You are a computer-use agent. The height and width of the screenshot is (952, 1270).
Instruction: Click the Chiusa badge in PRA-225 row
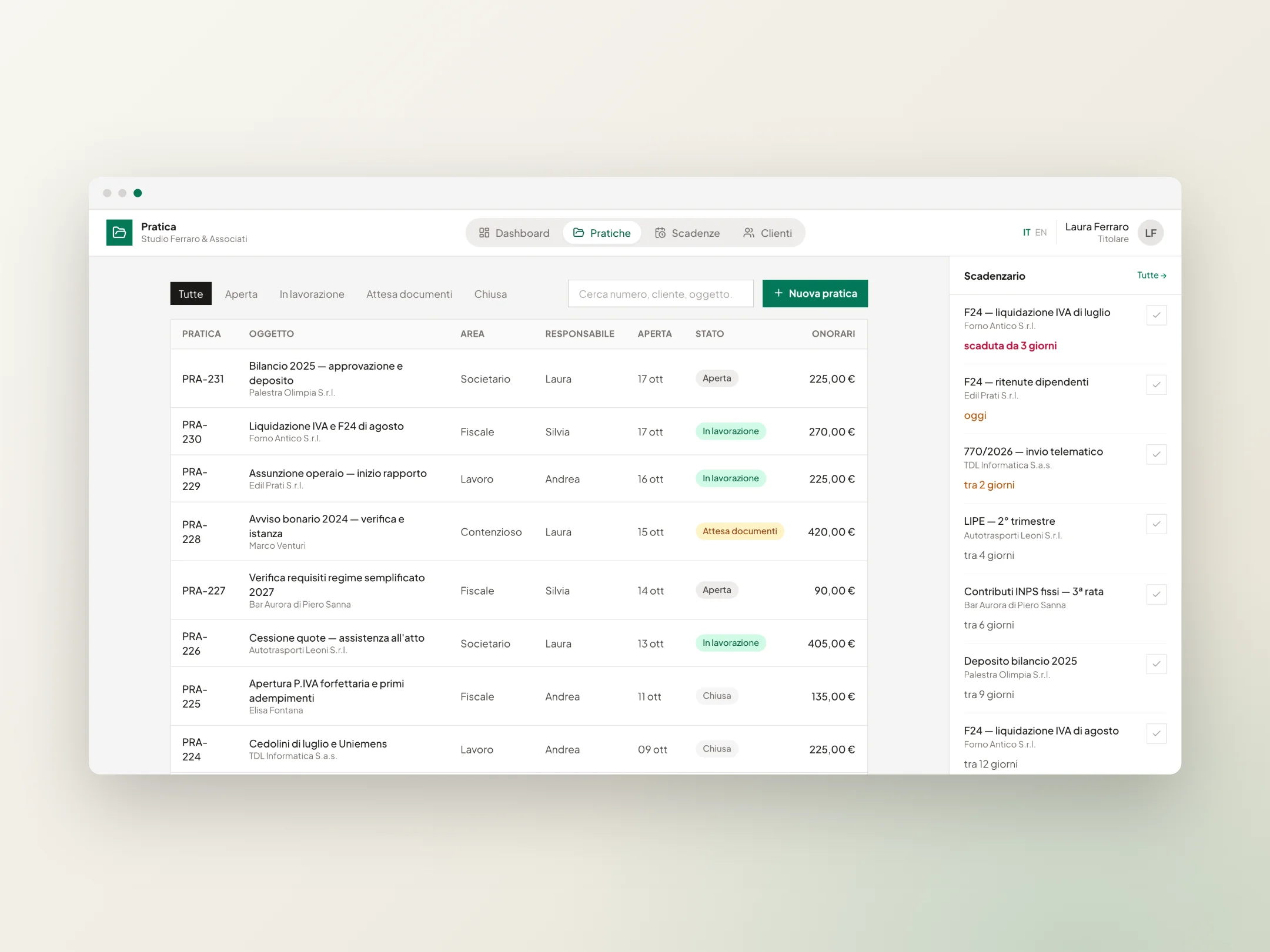click(x=717, y=696)
